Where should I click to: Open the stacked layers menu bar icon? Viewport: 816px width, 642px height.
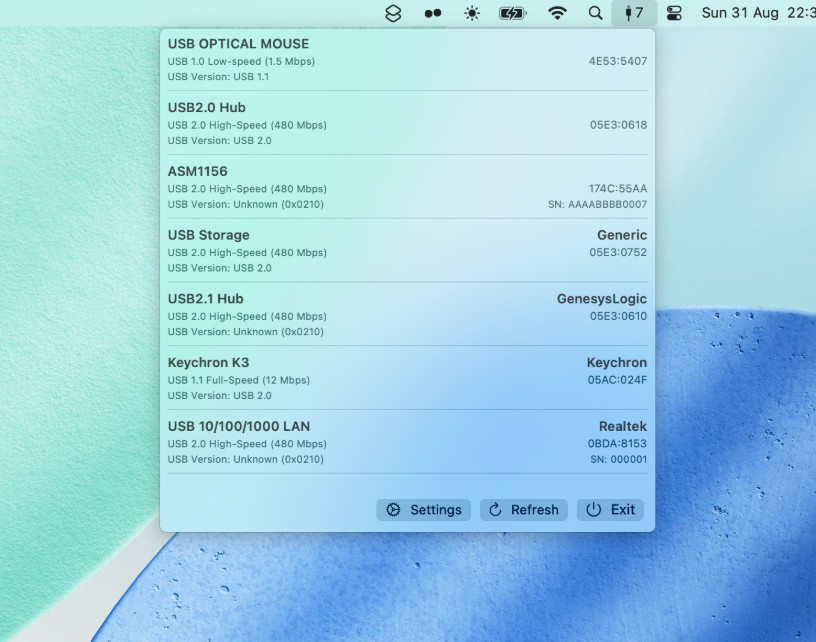(393, 13)
